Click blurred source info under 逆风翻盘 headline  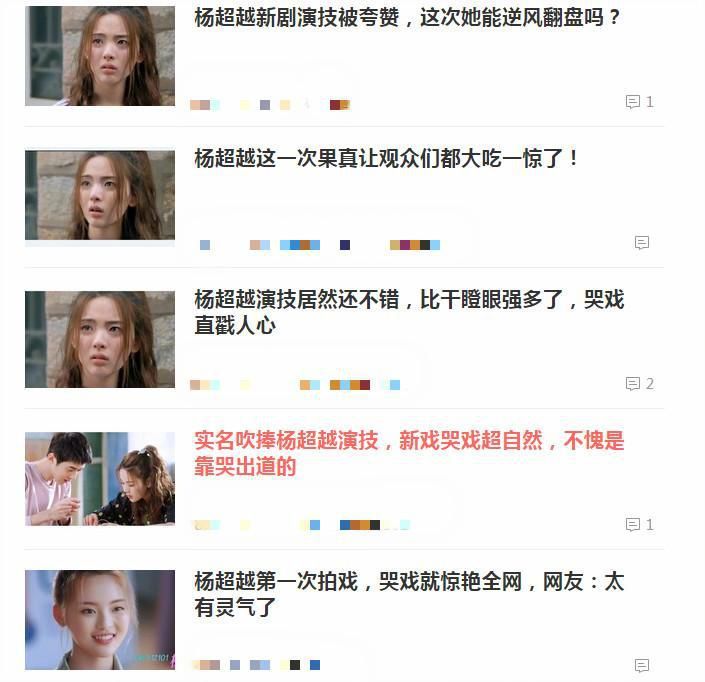[270, 105]
